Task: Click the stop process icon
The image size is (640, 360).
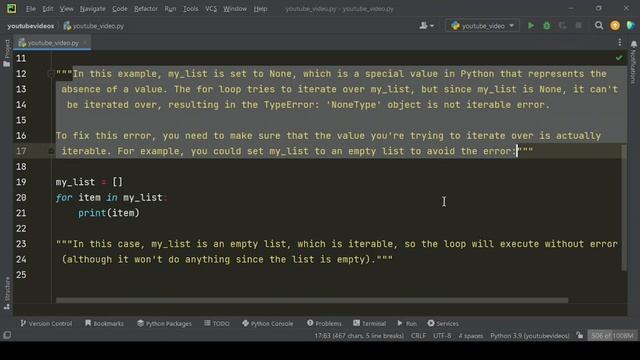Action: click(578, 26)
